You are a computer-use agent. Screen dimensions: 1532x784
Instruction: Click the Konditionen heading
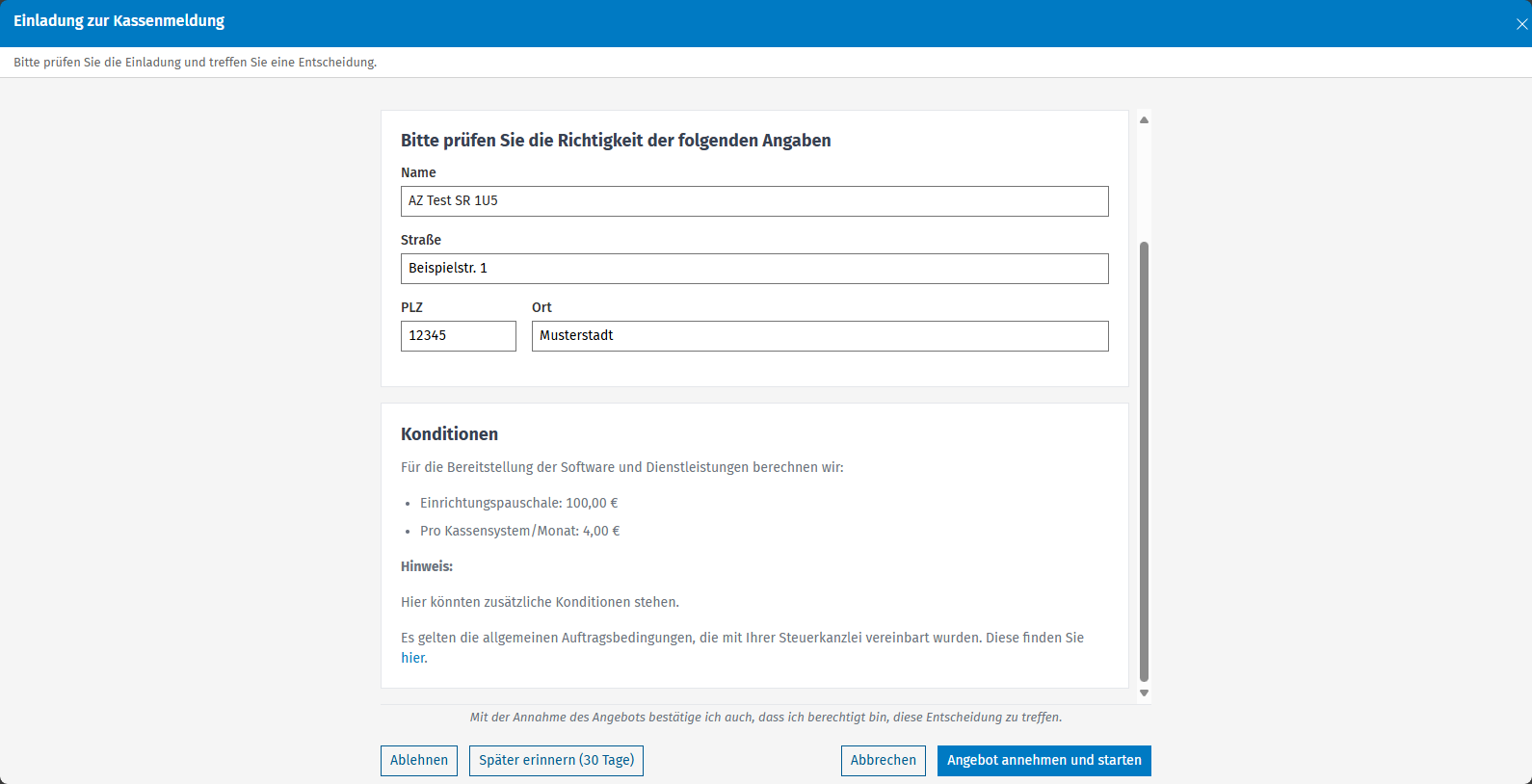[x=449, y=434]
